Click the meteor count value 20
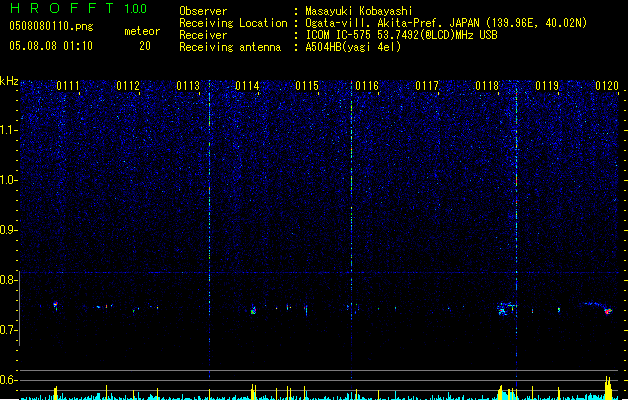The image size is (629, 400). pos(145,46)
